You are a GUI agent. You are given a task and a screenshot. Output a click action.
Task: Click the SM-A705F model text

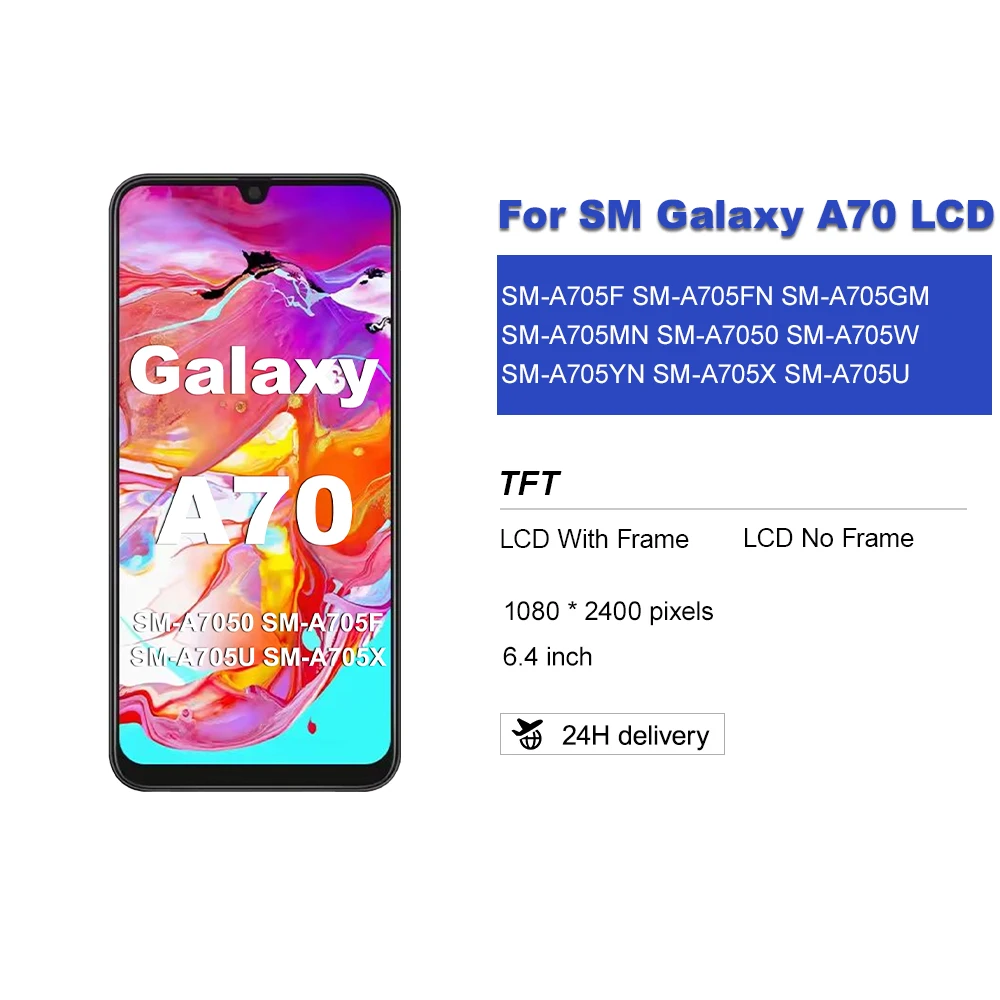coord(562,296)
